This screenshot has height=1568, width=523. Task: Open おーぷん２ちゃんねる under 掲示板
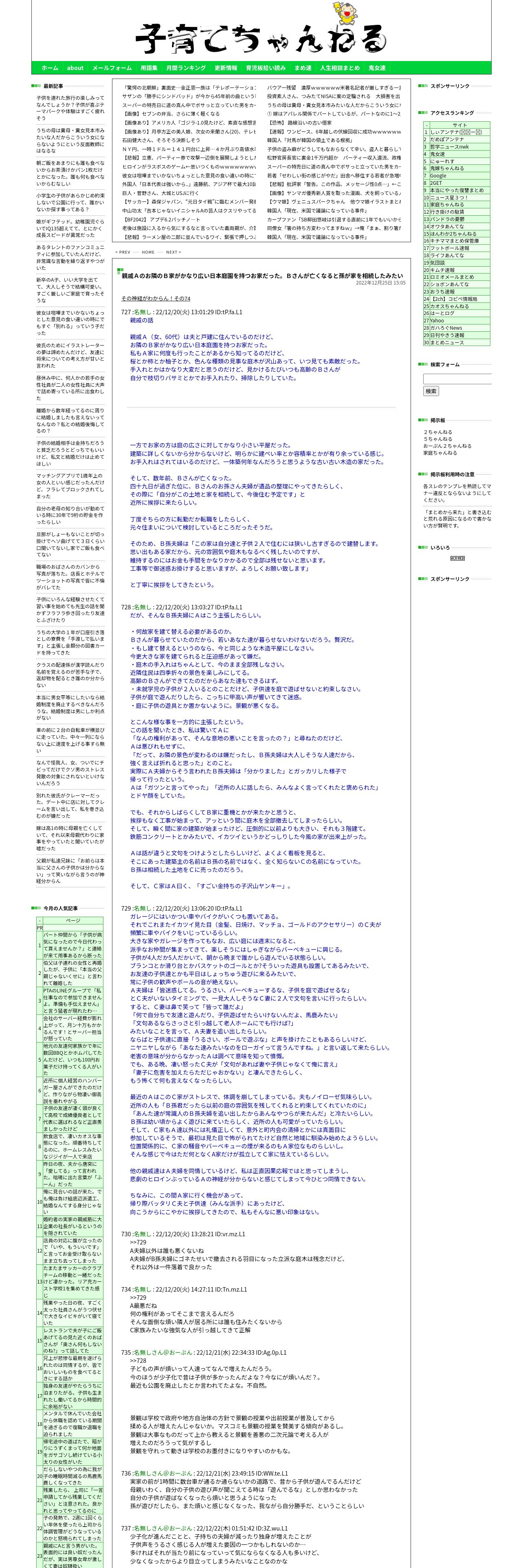tap(448, 446)
